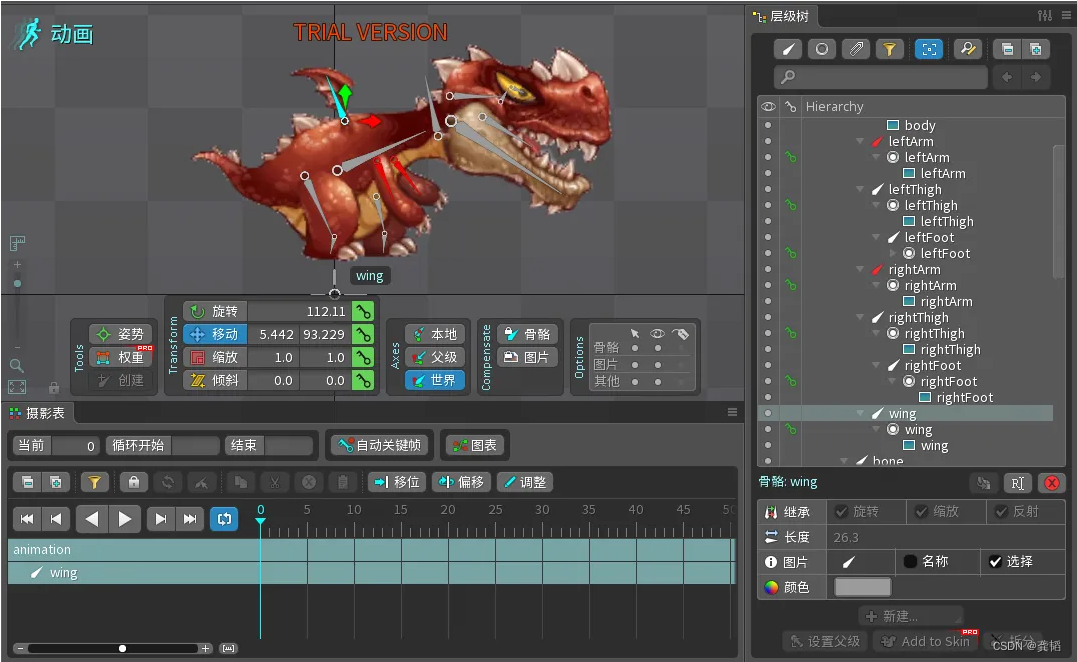Toggle 缩放 inherit checkbox
The height and width of the screenshot is (662, 1077).
pos(922,512)
